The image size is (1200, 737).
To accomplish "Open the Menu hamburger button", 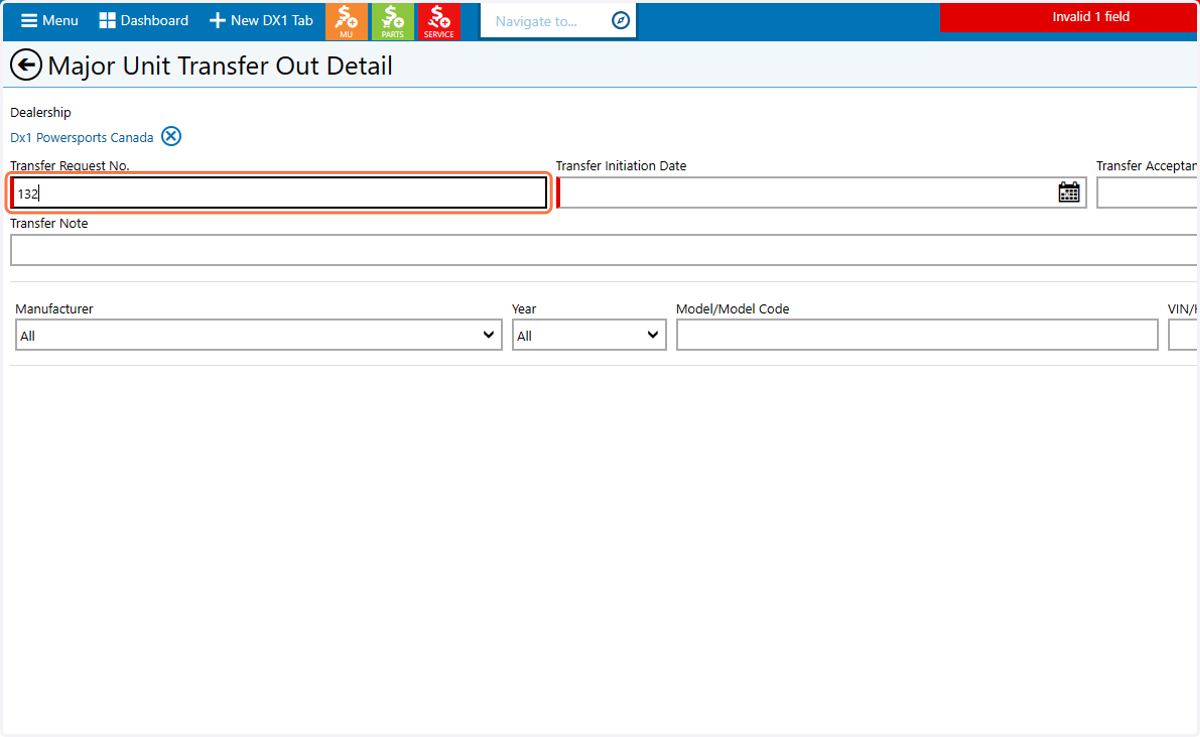I will pyautogui.click(x=49, y=20).
